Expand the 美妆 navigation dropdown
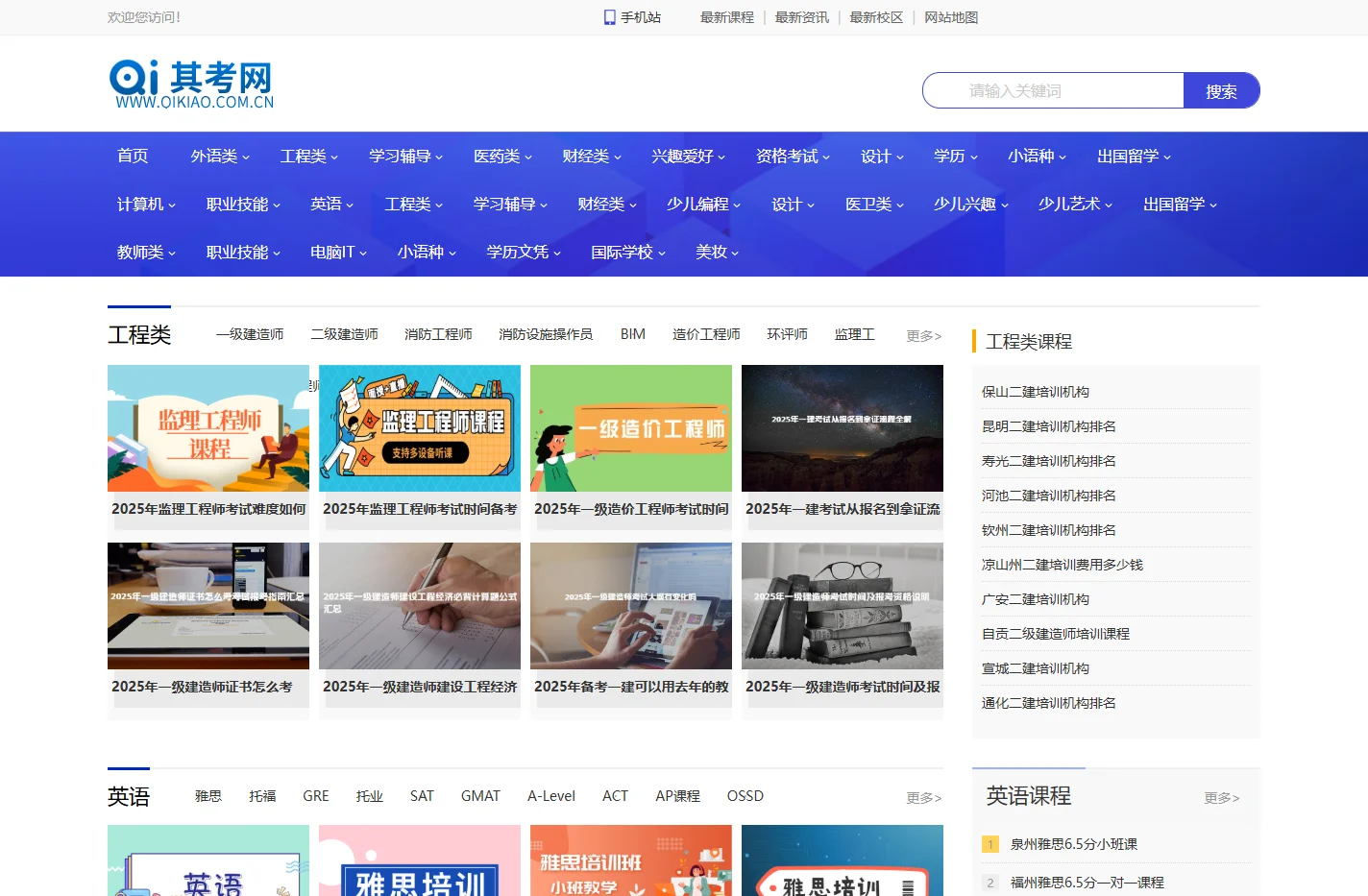The height and width of the screenshot is (896, 1368). (x=718, y=252)
